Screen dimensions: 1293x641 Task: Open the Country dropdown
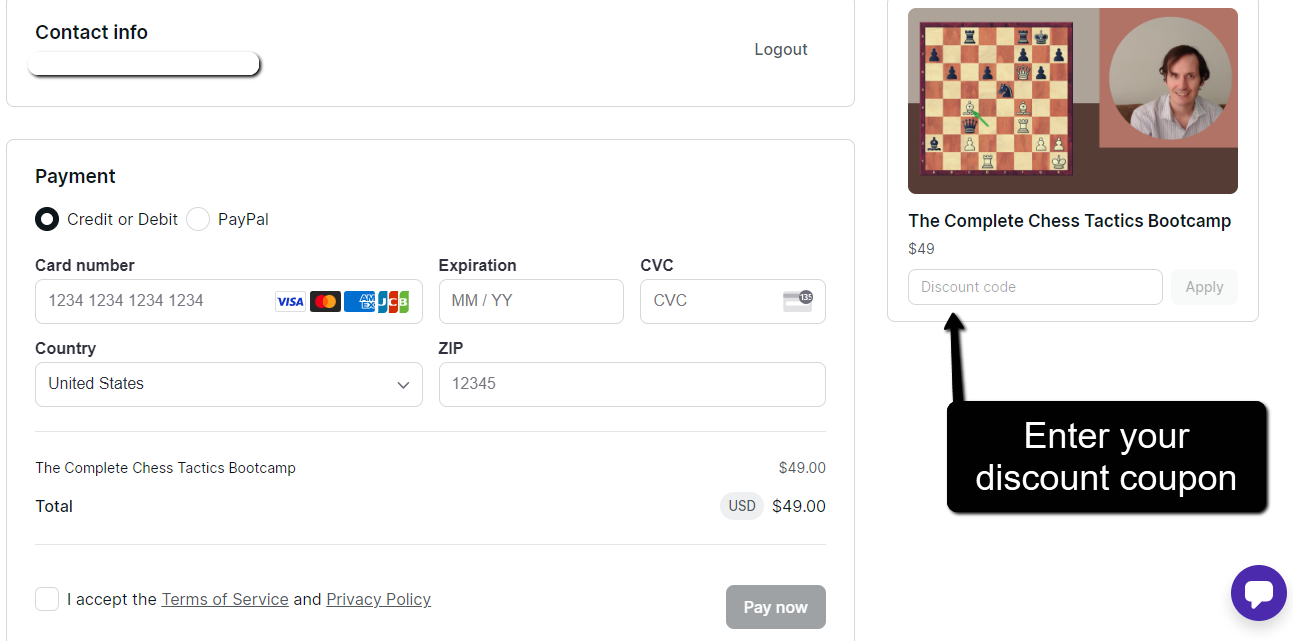point(228,384)
